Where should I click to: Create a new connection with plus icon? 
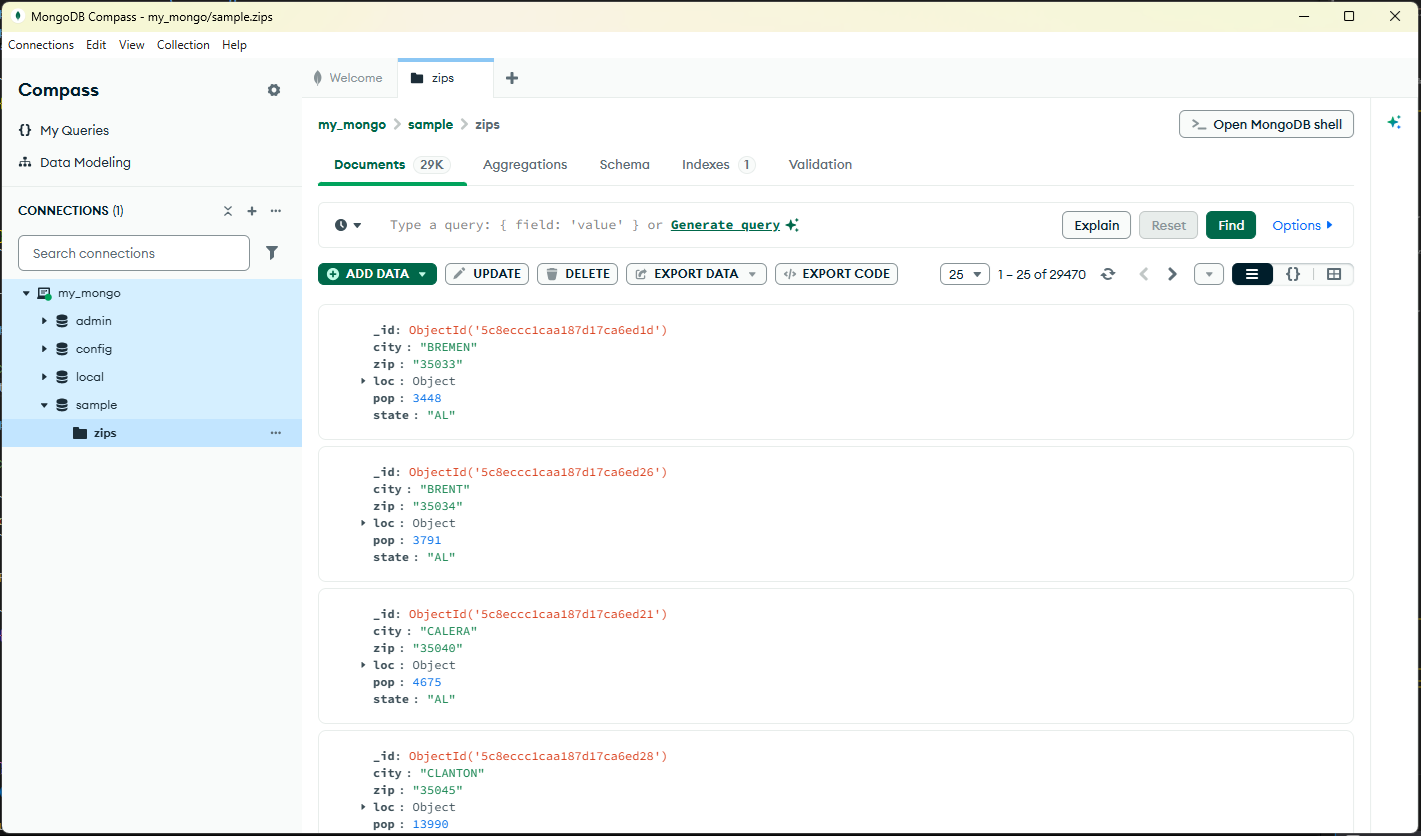pyautogui.click(x=252, y=211)
